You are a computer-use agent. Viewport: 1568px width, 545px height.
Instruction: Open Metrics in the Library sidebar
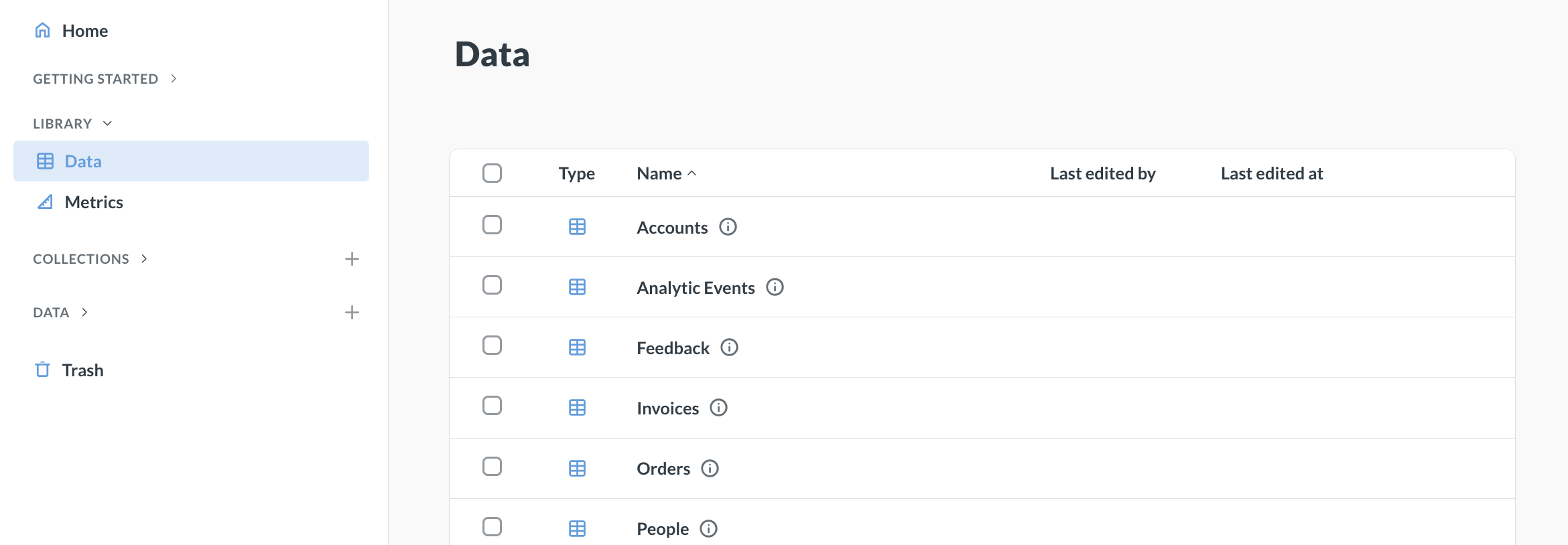(x=94, y=202)
